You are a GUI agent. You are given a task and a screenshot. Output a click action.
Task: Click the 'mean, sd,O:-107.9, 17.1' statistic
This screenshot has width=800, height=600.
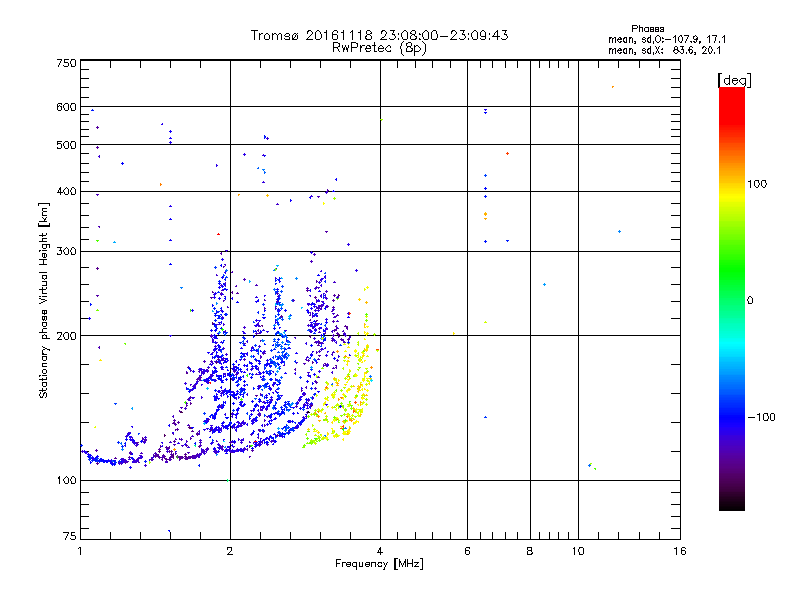(x=667, y=39)
